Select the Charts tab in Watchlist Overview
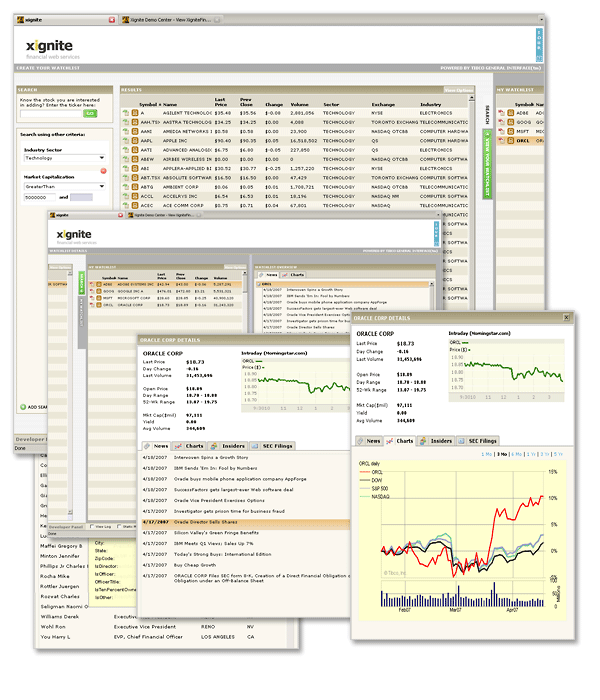The width and height of the screenshot is (600, 700). click(293, 275)
